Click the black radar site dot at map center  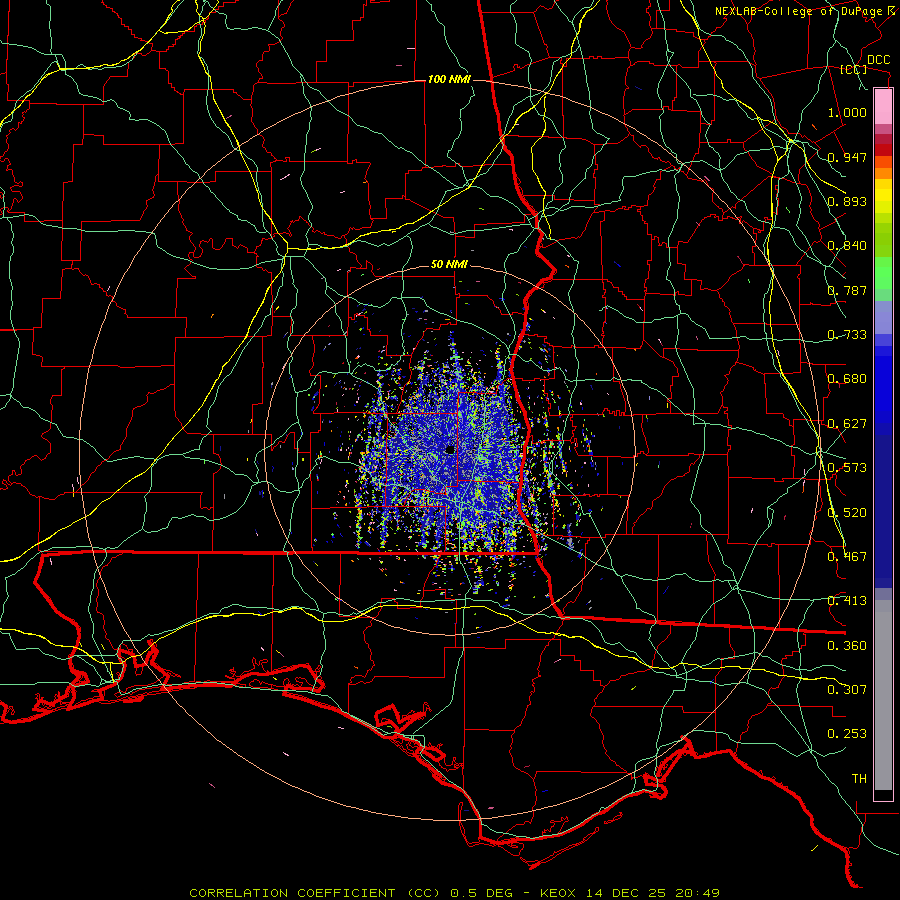450,450
